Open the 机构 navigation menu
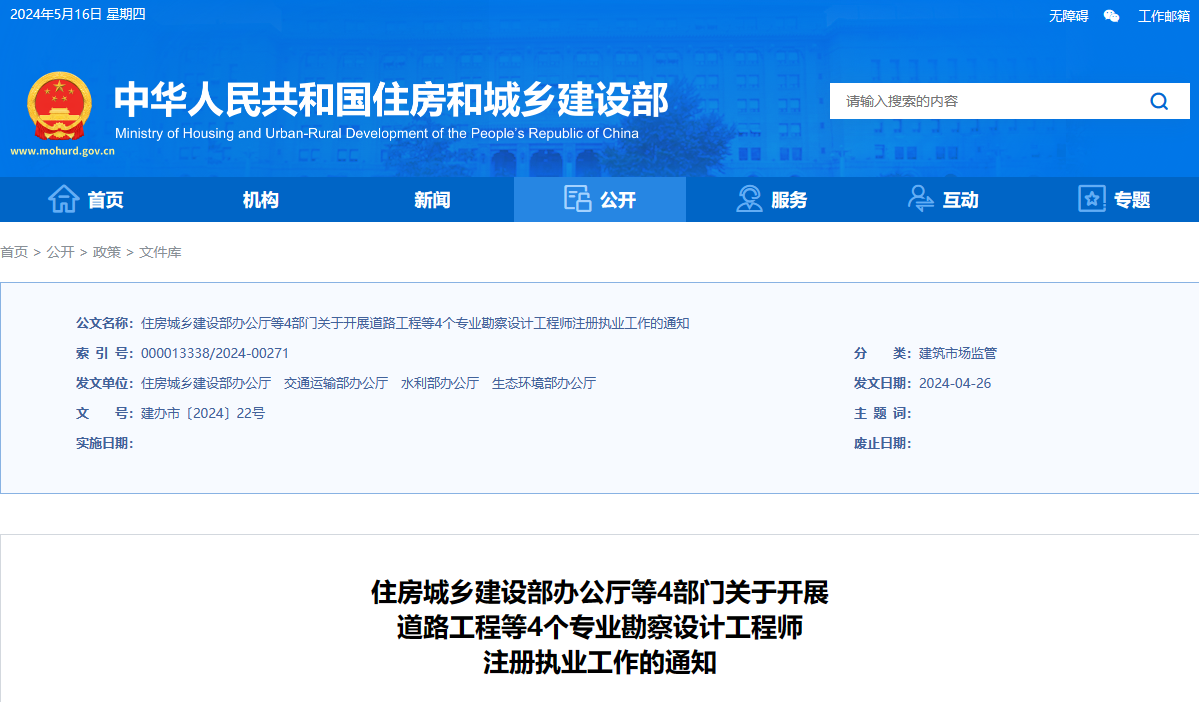Image resolution: width=1199 pixels, height=702 pixels. 260,200
